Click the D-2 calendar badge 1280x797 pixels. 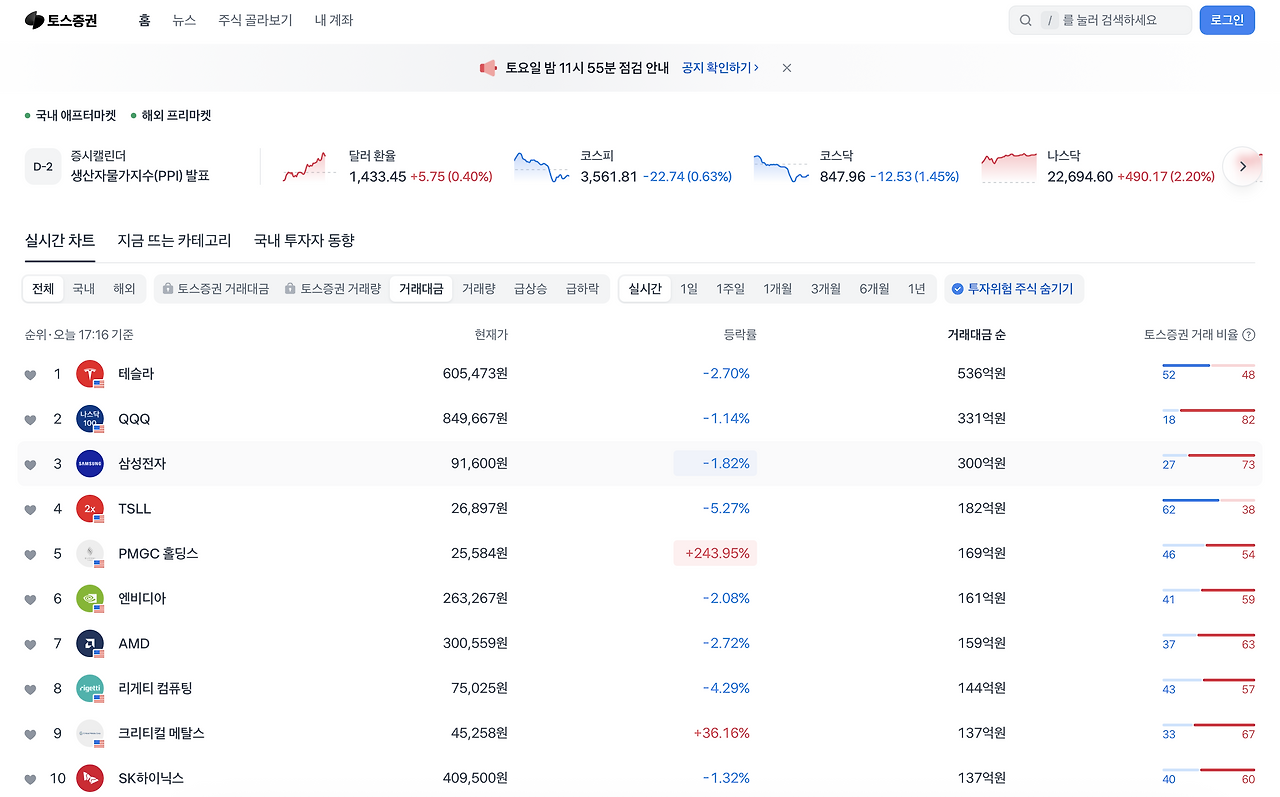pyautogui.click(x=43, y=166)
